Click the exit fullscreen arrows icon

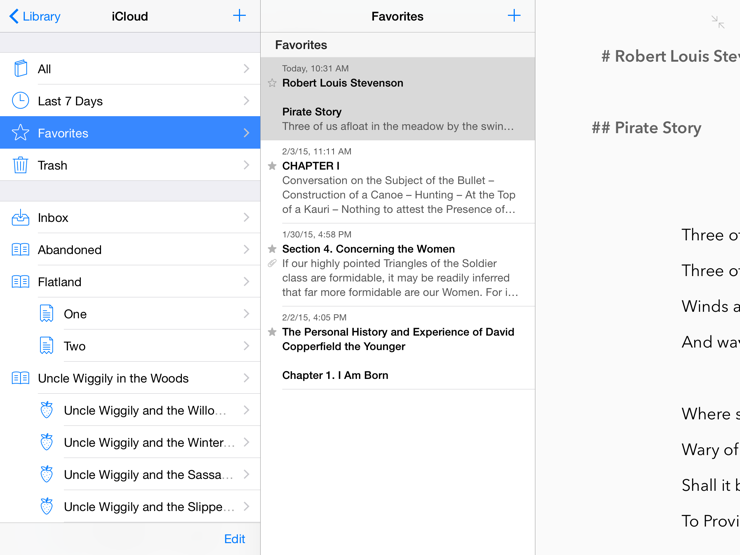point(718,21)
